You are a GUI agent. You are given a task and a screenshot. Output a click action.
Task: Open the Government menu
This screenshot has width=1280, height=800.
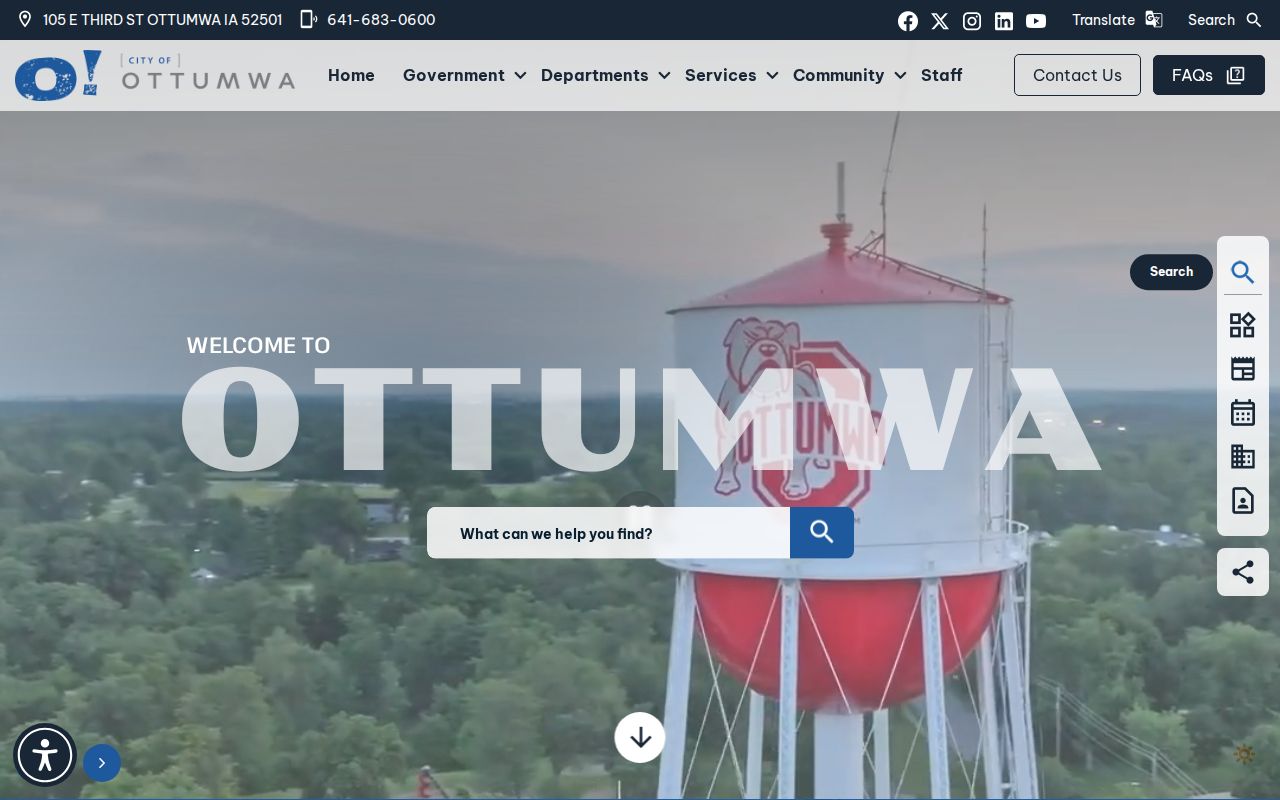point(454,75)
